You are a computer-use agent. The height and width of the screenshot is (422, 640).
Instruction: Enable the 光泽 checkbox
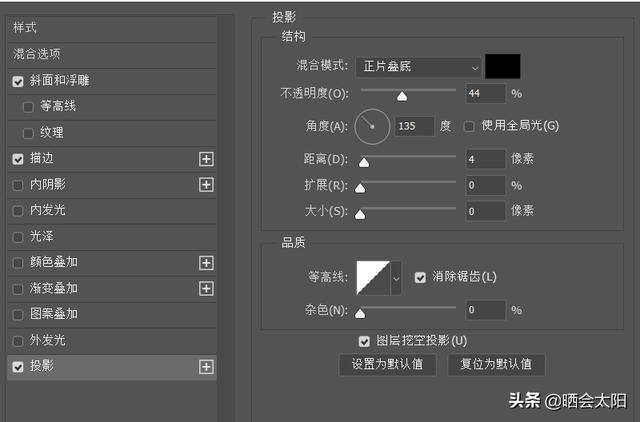tap(18, 237)
